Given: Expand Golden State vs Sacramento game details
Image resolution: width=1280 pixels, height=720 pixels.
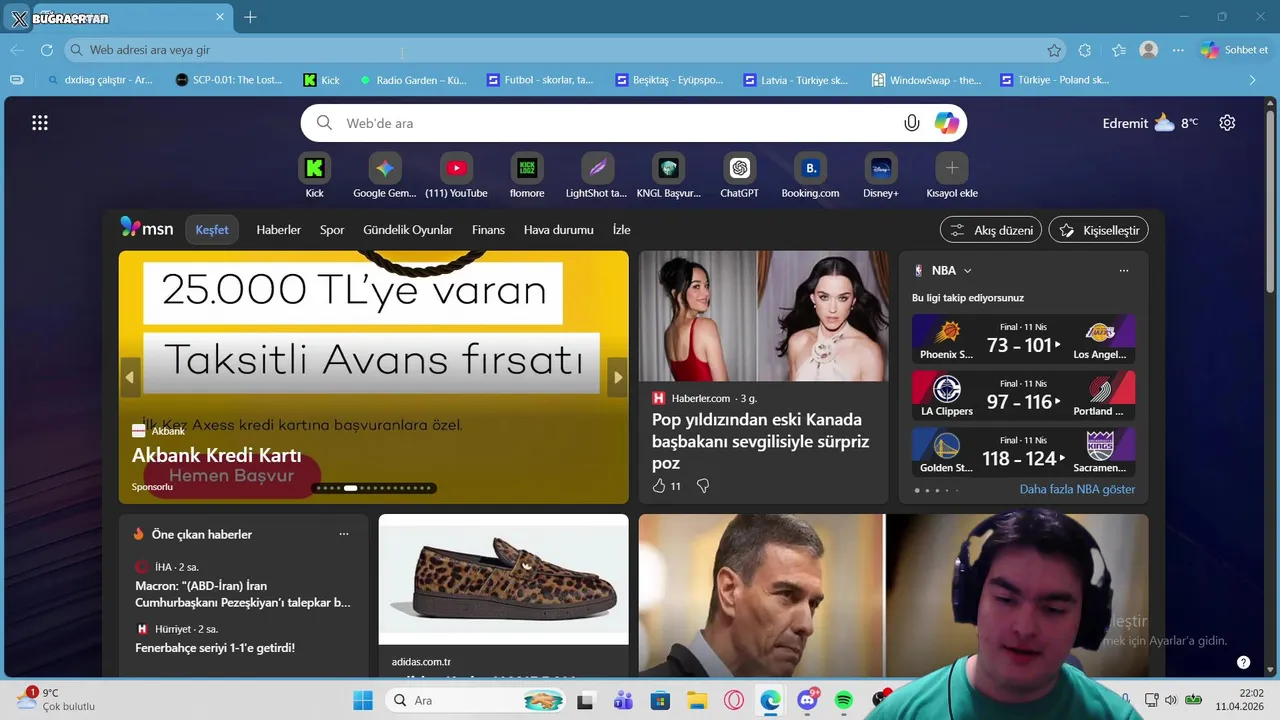Looking at the screenshot, I should (x=1024, y=452).
